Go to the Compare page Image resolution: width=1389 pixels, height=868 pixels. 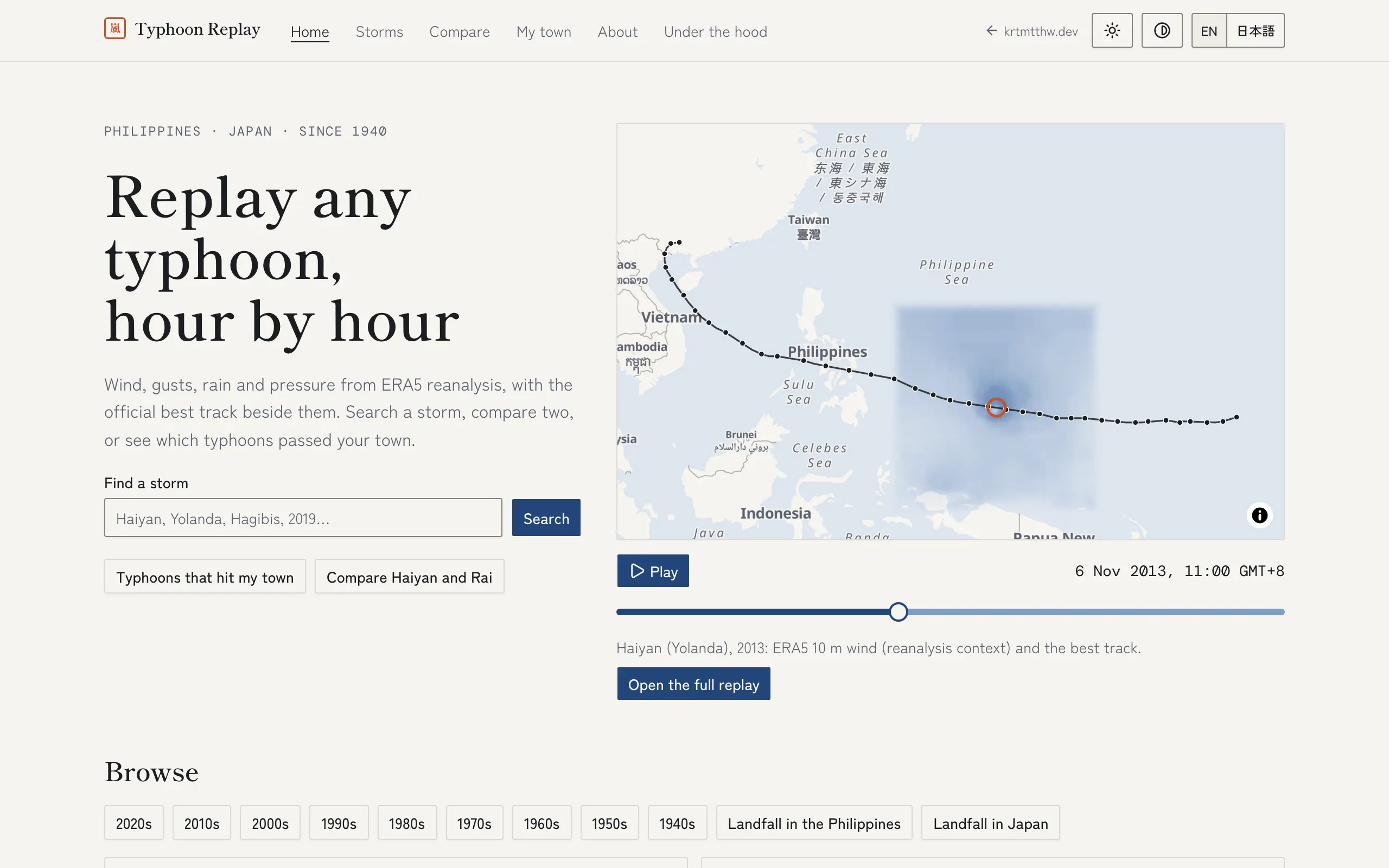(x=460, y=31)
